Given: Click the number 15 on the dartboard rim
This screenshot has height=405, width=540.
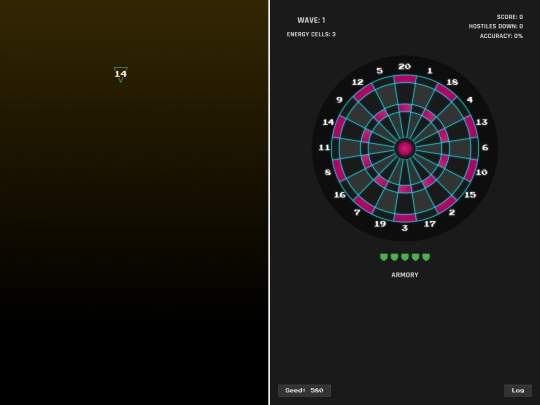Looking at the screenshot, I should pos(470,195).
